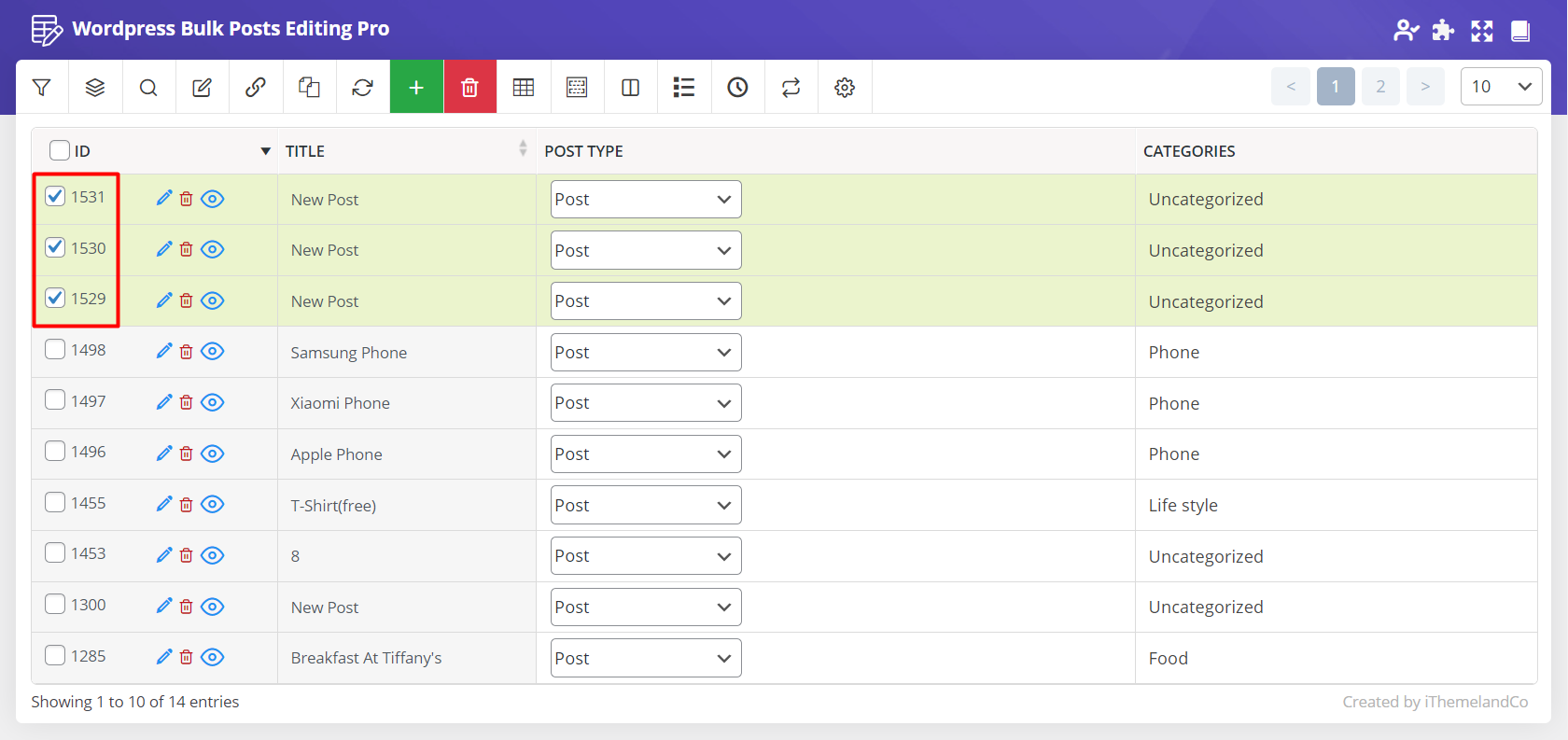Click the search magnifier icon
Screen dimensions: 1568x740
(x=148, y=88)
